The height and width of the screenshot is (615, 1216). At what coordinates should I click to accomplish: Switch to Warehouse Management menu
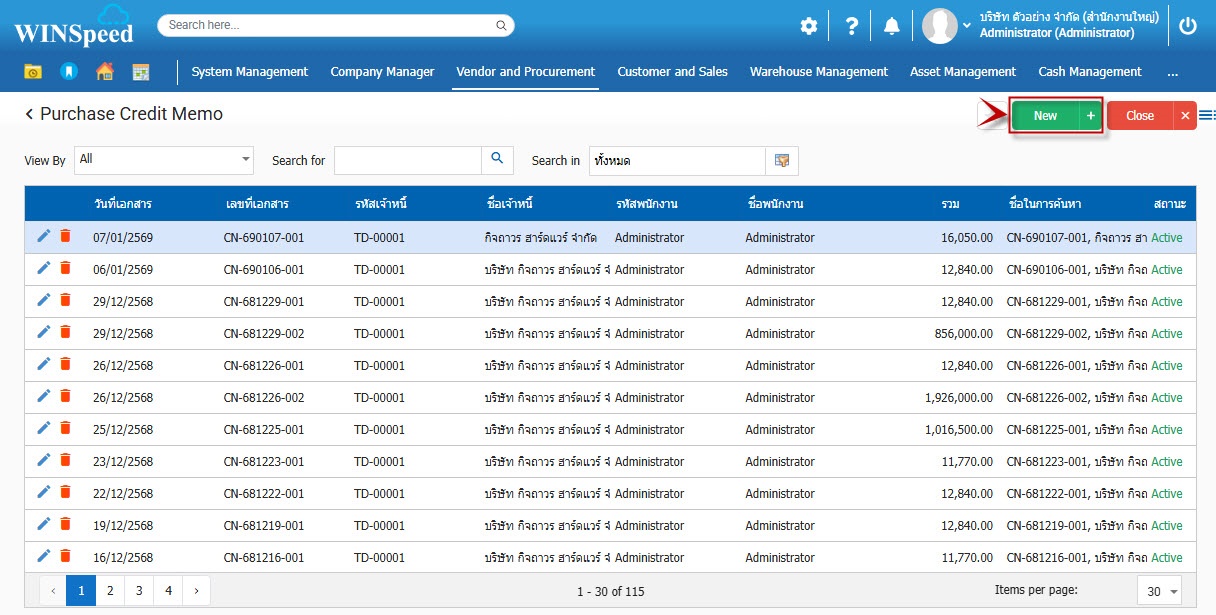[818, 72]
